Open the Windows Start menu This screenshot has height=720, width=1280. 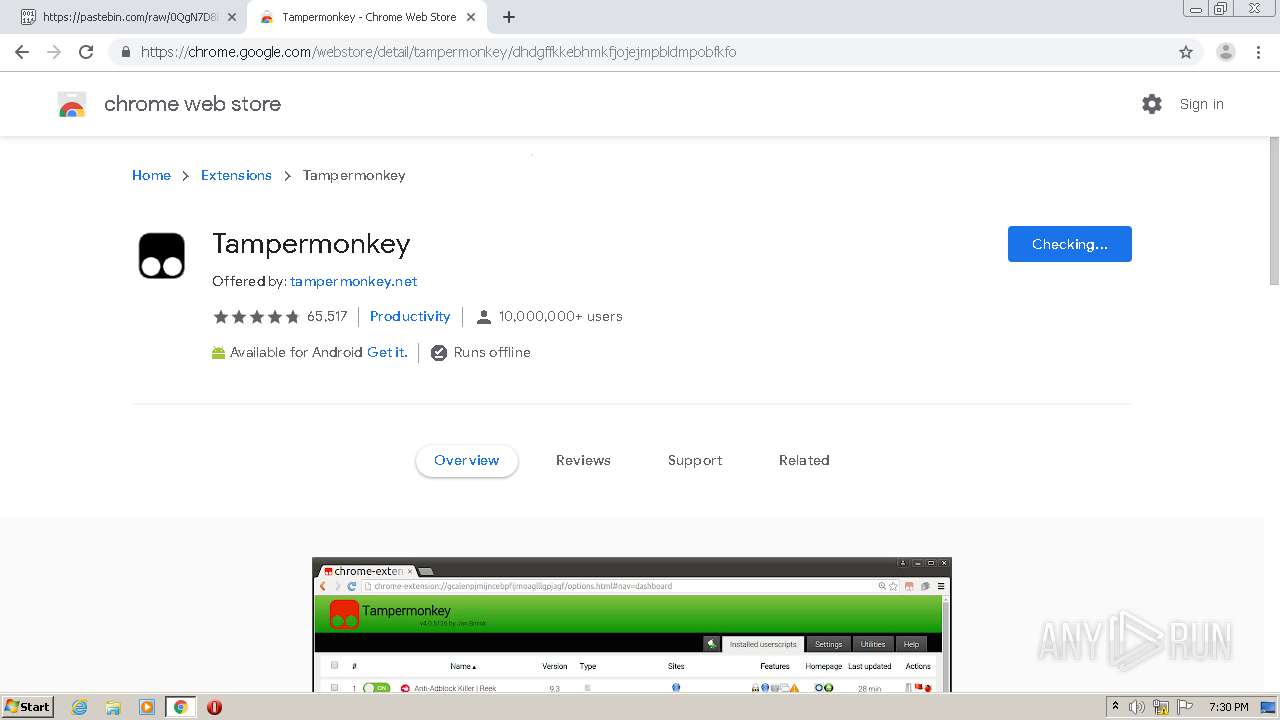[x=28, y=707]
